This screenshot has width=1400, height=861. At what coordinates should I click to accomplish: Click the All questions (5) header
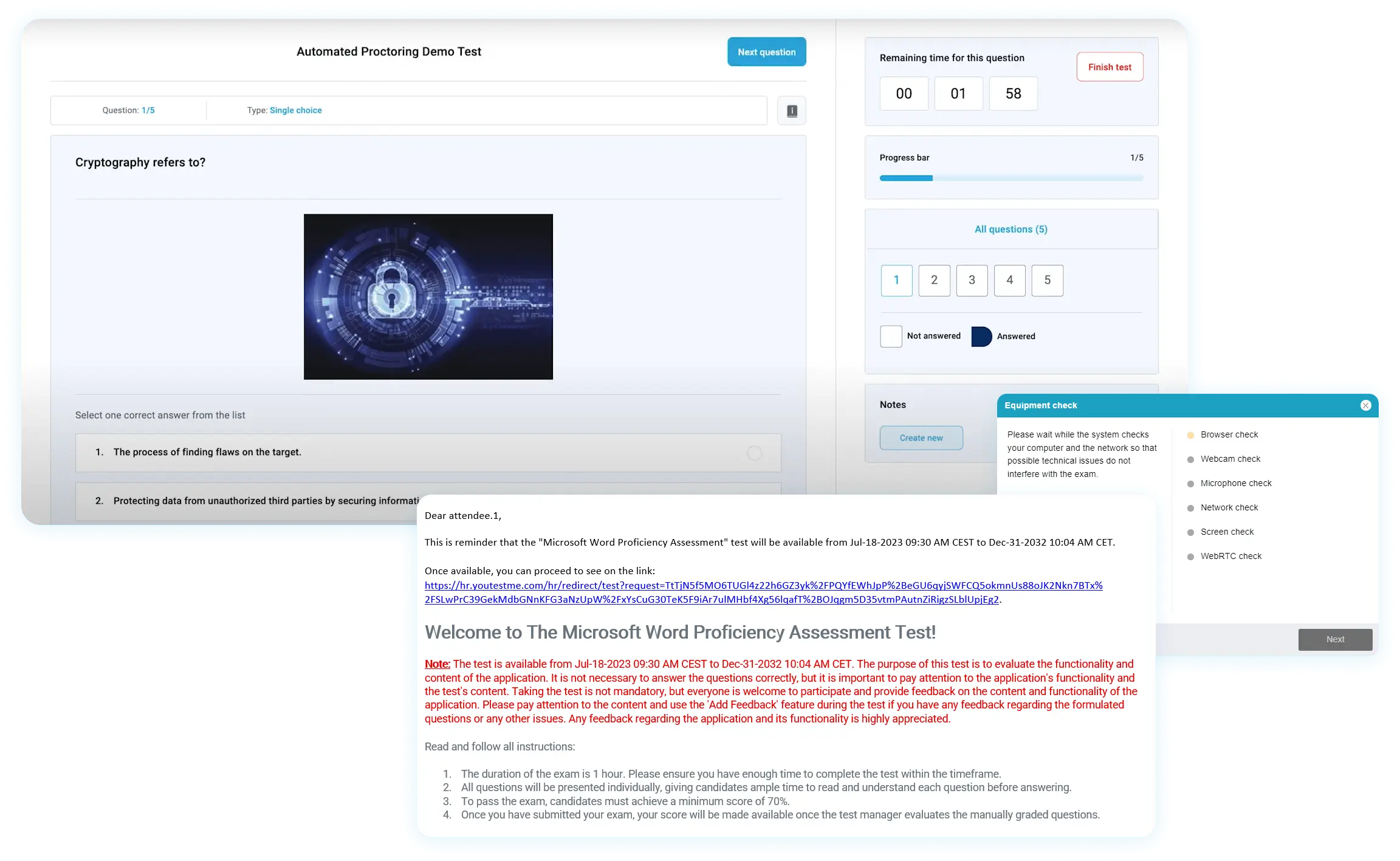pyautogui.click(x=1011, y=229)
